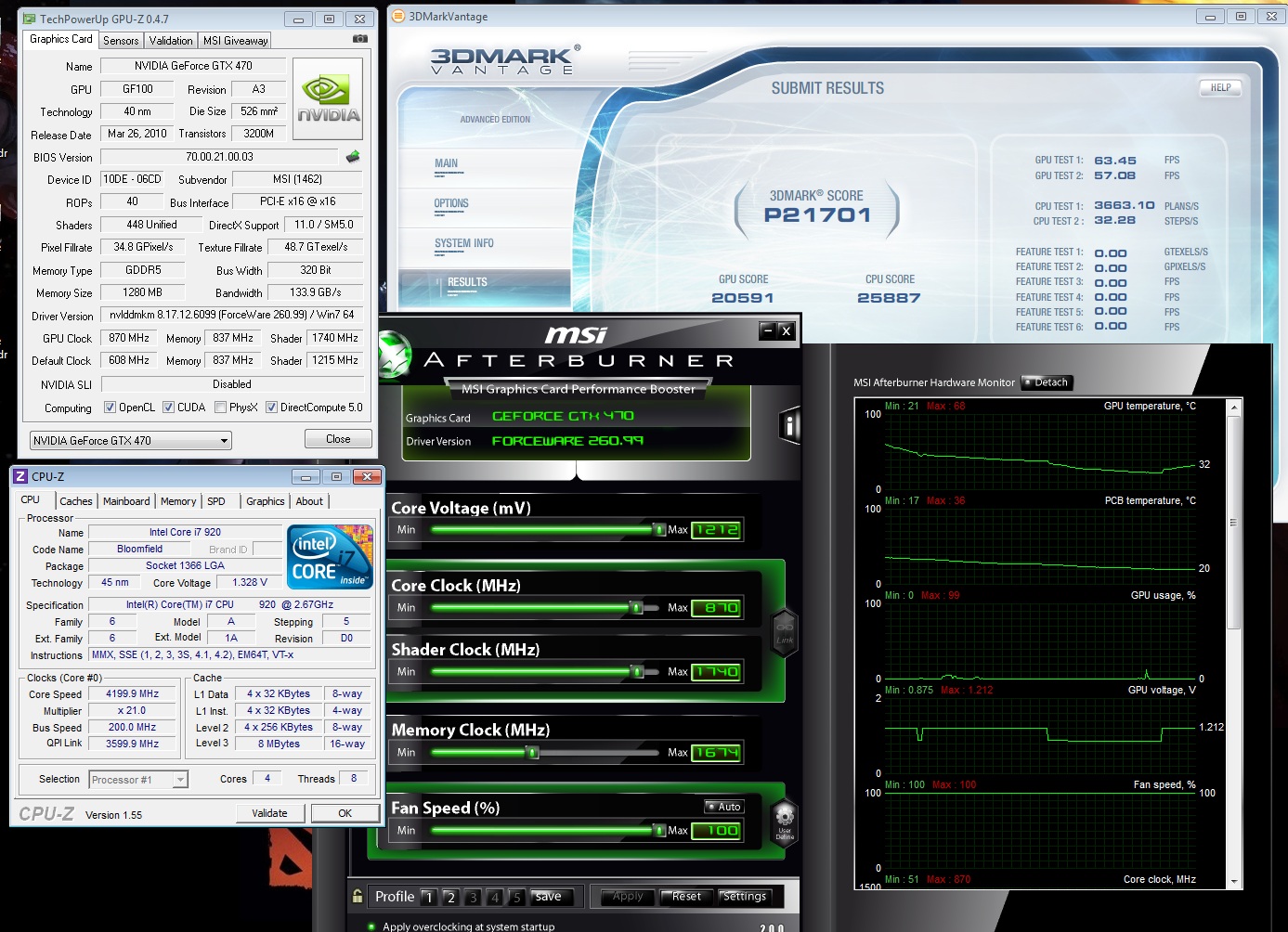Viewport: 1288px width, 932px height.
Task: Click the Core Clock value field 870
Action: tap(717, 608)
